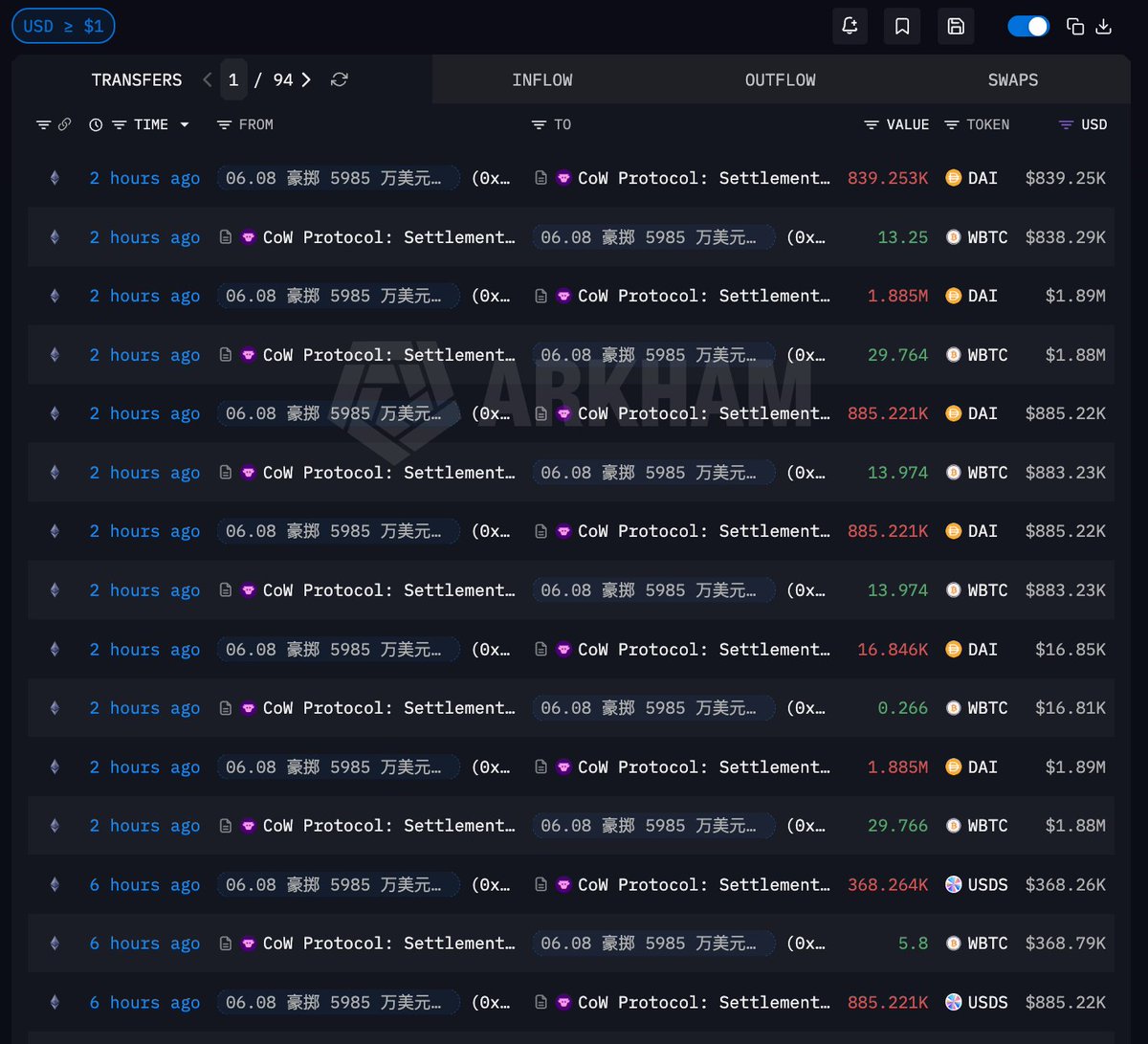Viewport: 1148px width, 1044px height.
Task: Click the save floppy disk icon
Action: (956, 26)
